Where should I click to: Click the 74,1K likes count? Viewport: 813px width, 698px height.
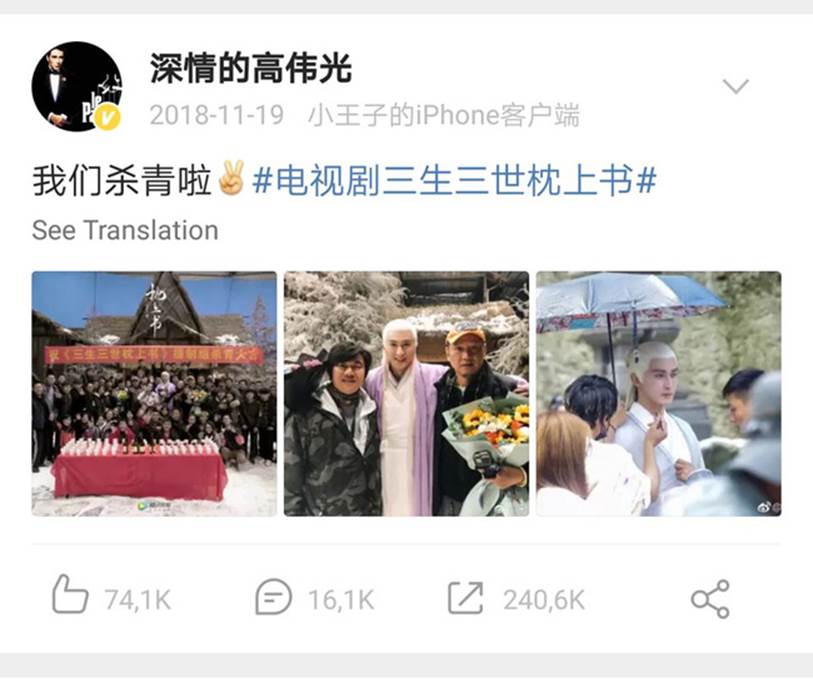pos(138,600)
